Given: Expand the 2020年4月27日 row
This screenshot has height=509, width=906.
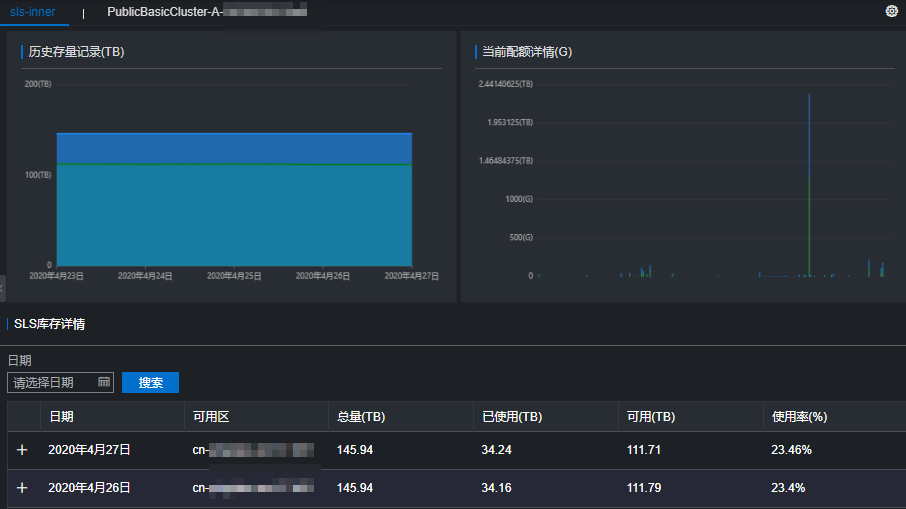Looking at the screenshot, I should pos(22,450).
